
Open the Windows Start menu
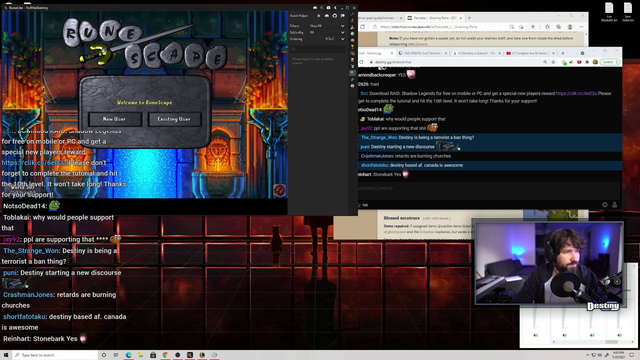(x=6, y=355)
